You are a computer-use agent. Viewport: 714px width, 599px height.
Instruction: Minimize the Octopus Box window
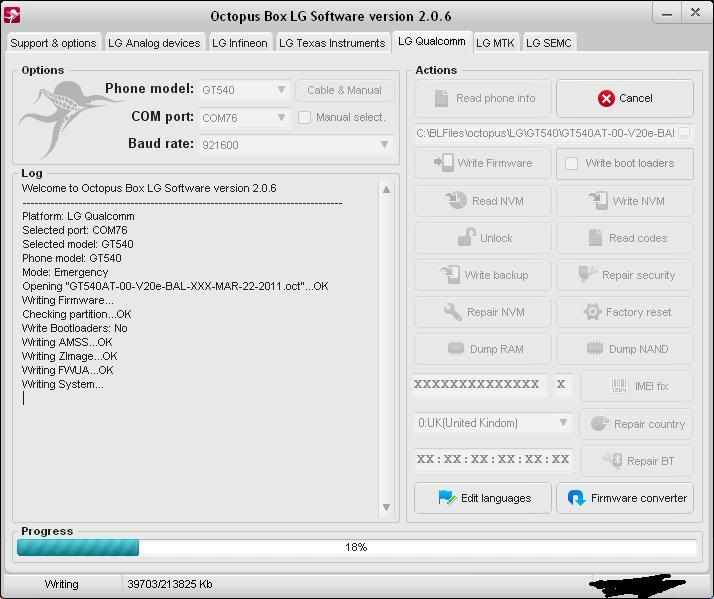(x=667, y=14)
